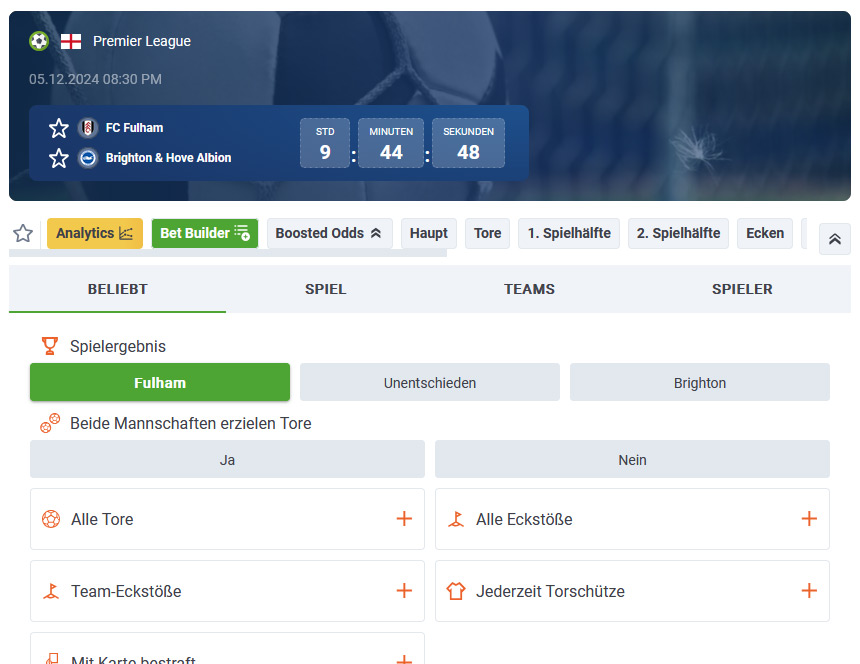The height and width of the screenshot is (664, 860).
Task: Switch to the BELIEBT tab
Action: (117, 289)
